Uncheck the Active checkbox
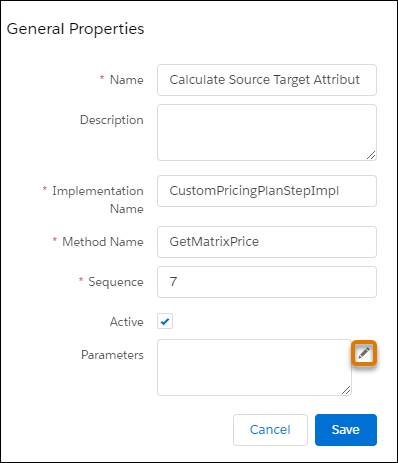 coord(165,321)
